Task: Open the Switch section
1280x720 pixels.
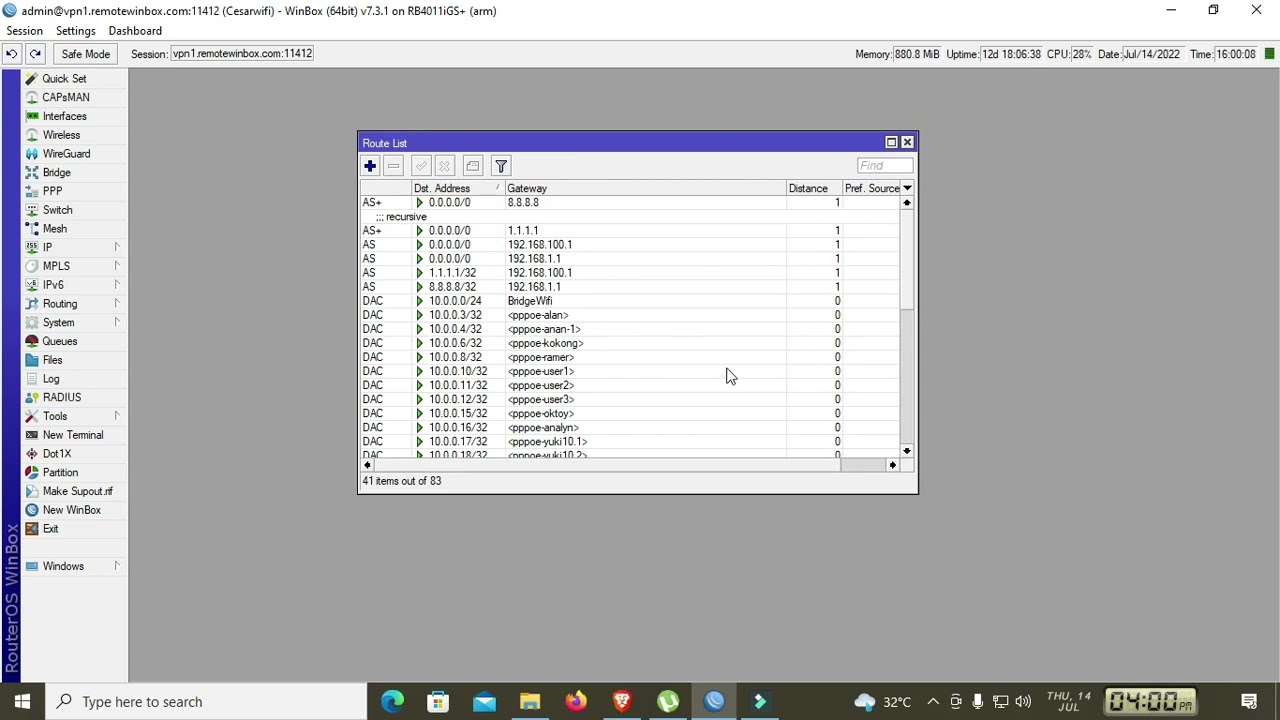Action: (57, 210)
